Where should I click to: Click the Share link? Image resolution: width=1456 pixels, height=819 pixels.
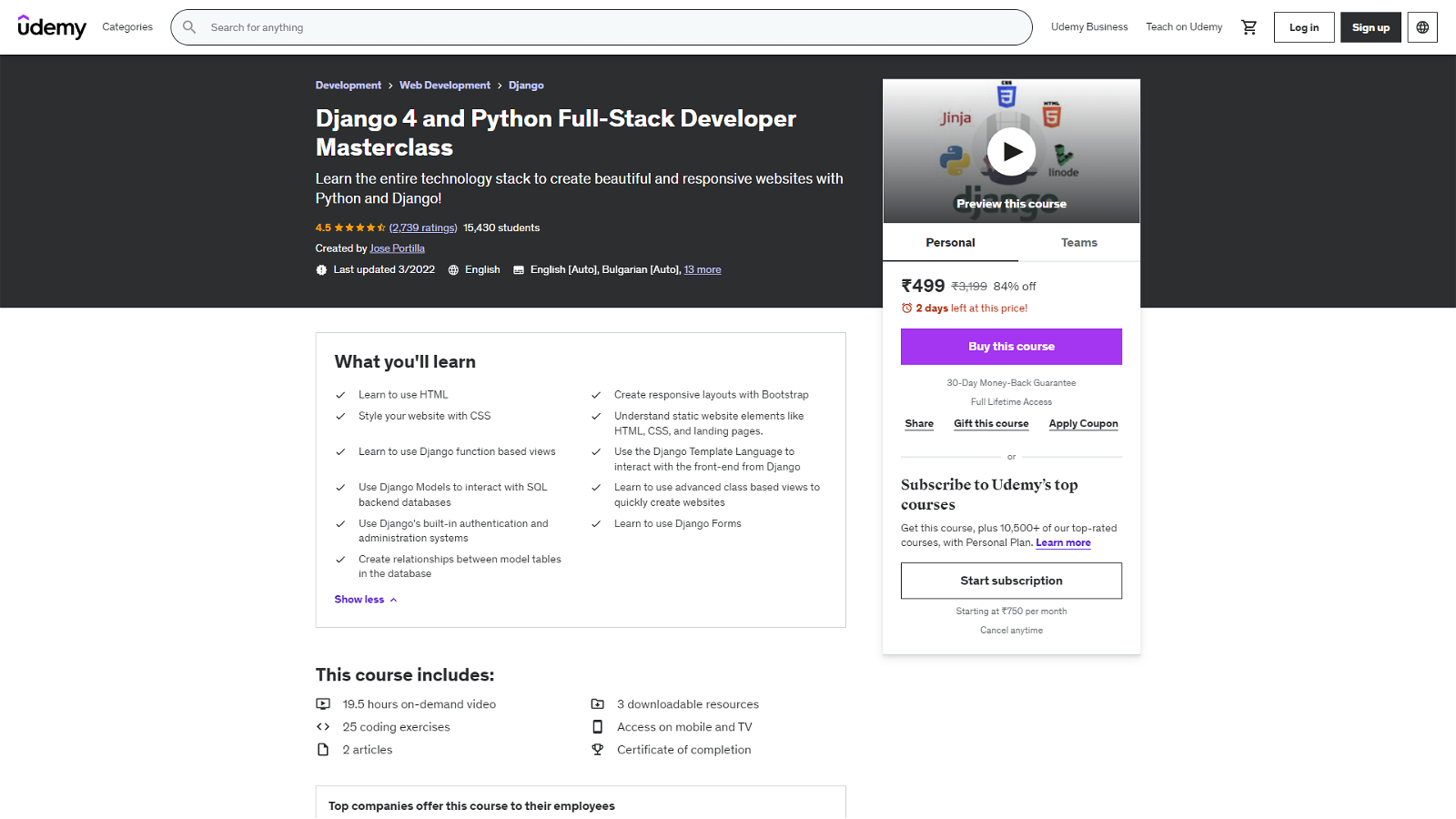pos(919,424)
